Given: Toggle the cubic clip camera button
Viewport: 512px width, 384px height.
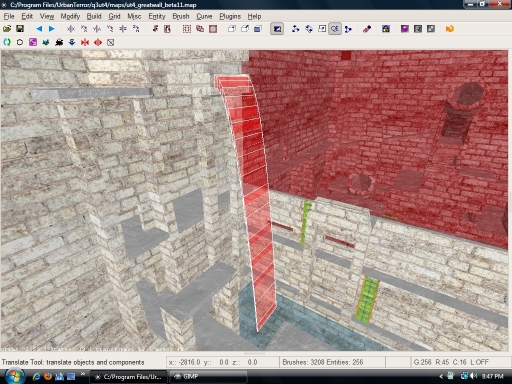Looking at the screenshot, I should (277, 29).
